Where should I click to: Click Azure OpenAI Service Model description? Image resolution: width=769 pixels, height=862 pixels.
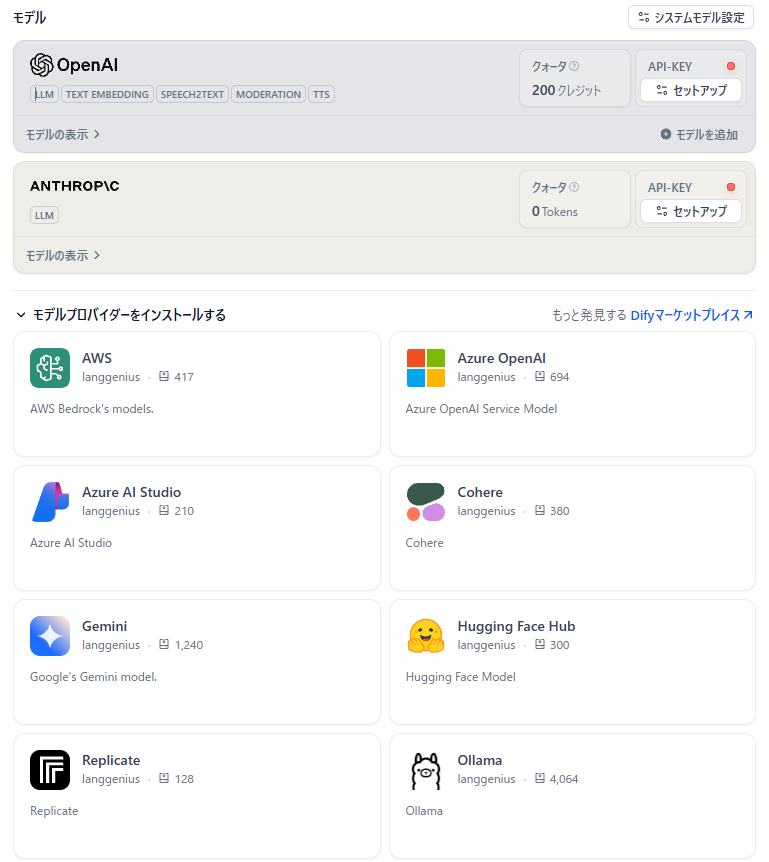[481, 408]
